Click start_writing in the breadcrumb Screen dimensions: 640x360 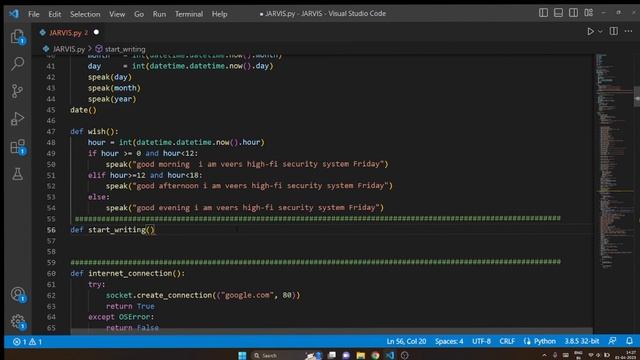124,49
